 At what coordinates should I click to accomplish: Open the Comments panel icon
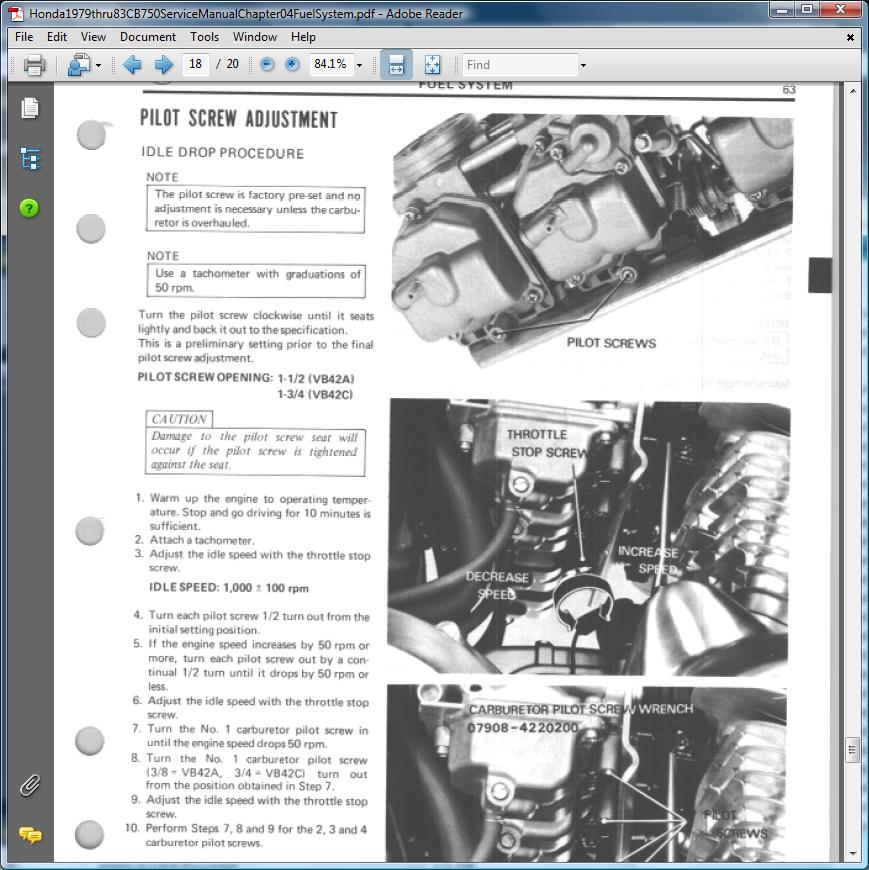tap(30, 835)
